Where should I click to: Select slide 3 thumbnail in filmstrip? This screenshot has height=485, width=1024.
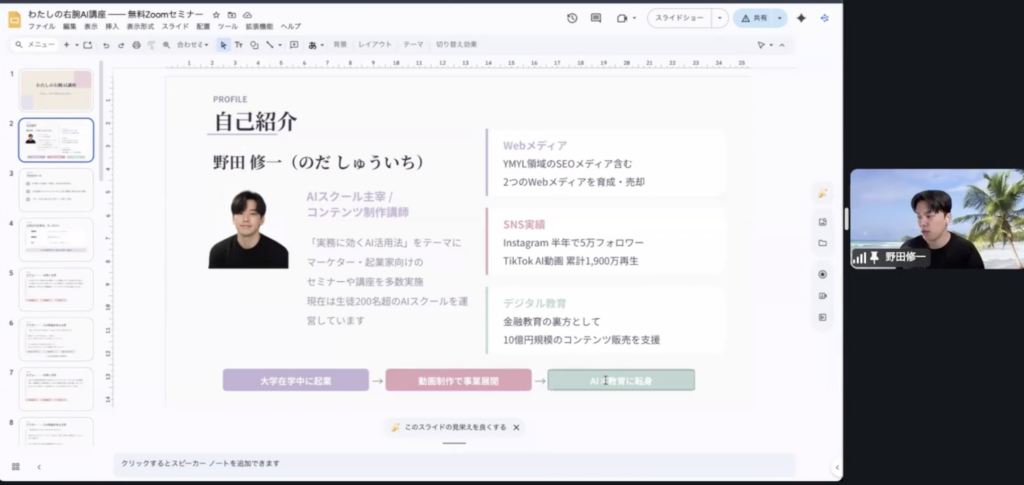click(x=56, y=190)
